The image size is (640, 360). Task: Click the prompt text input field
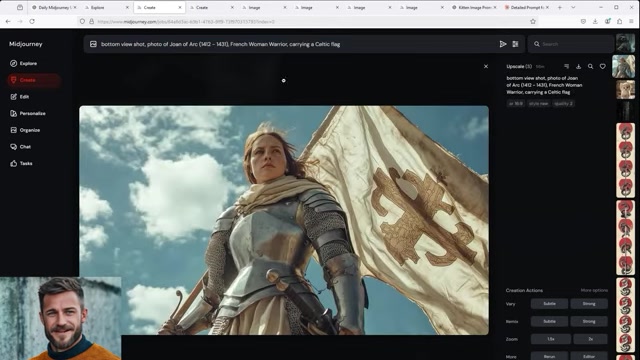298,44
